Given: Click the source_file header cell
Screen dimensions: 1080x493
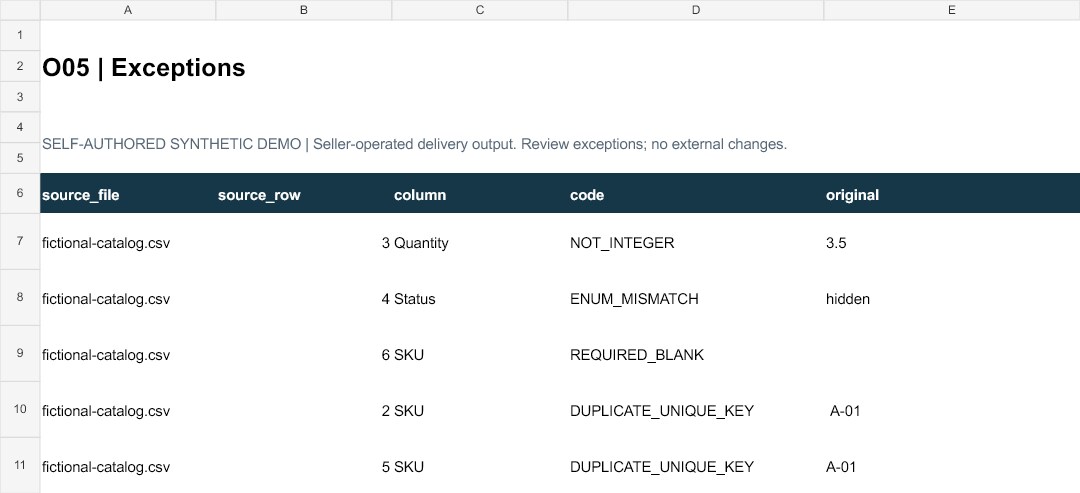Looking at the screenshot, I should point(128,193).
